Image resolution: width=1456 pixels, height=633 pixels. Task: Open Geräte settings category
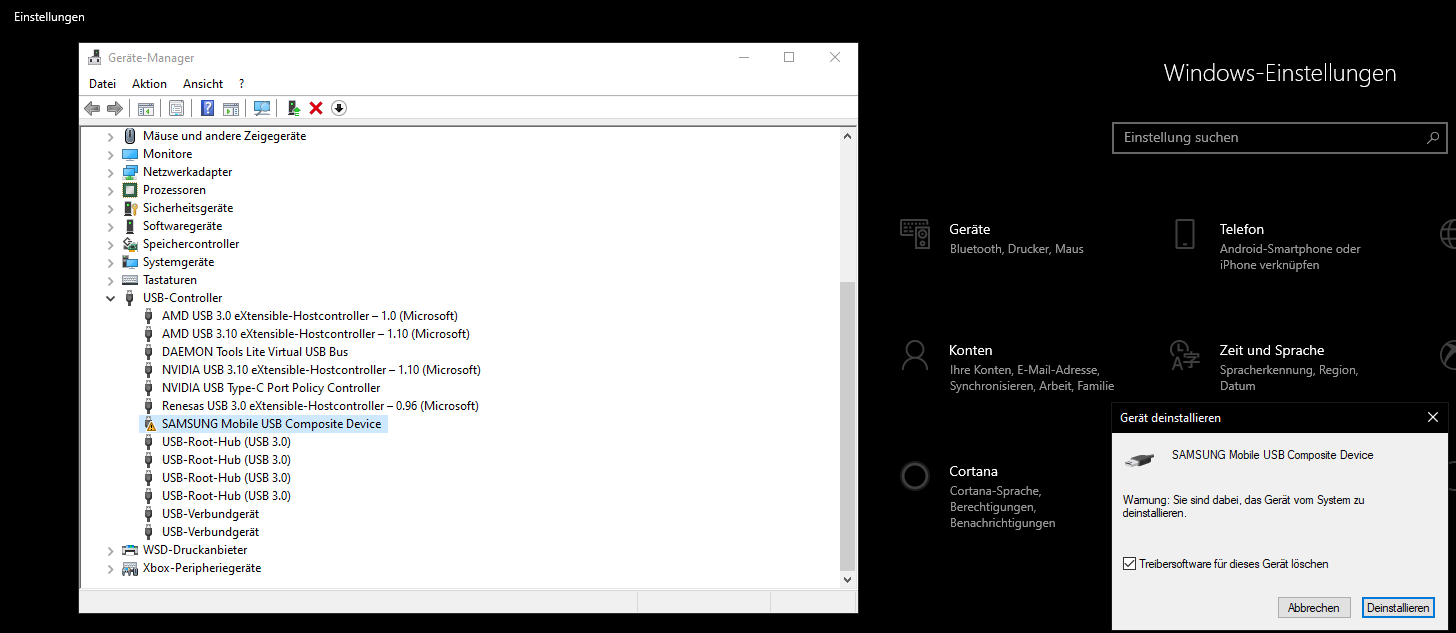992,238
